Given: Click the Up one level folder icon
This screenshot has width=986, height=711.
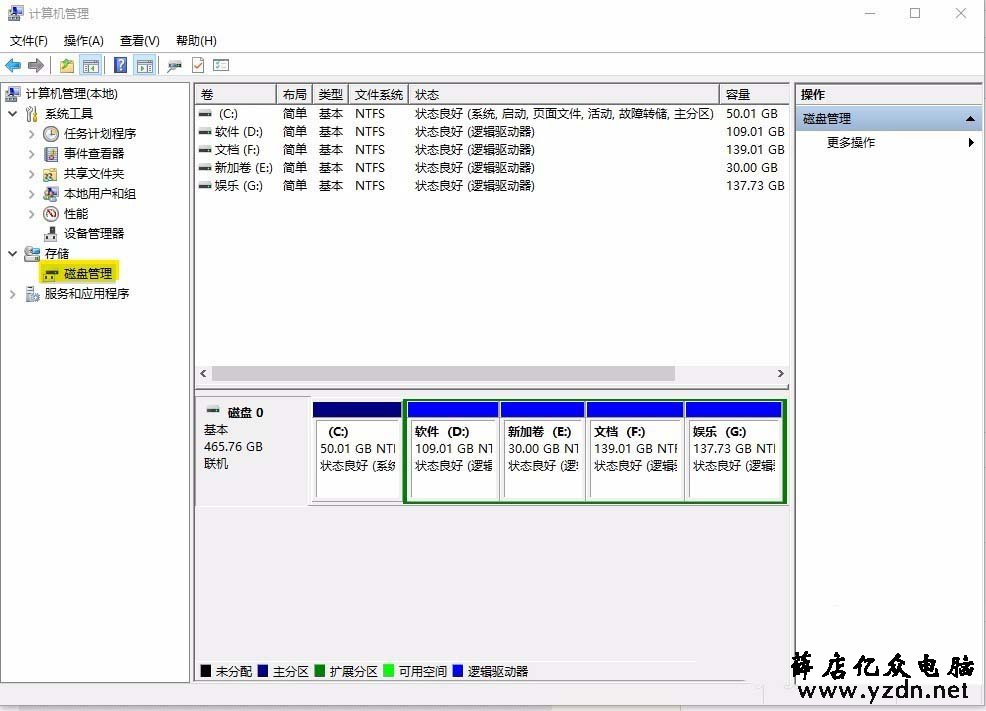Looking at the screenshot, I should click(x=67, y=65).
